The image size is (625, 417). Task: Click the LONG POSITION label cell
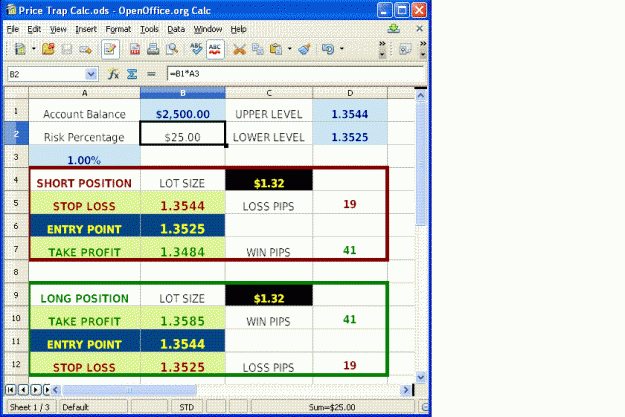click(x=85, y=295)
